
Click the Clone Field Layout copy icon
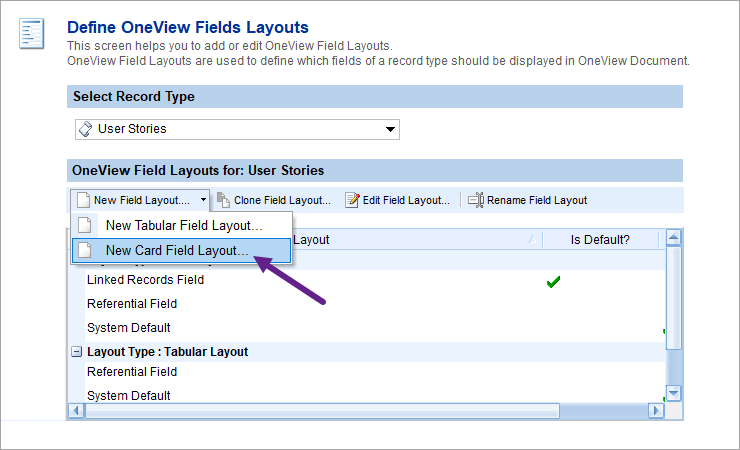tap(223, 200)
